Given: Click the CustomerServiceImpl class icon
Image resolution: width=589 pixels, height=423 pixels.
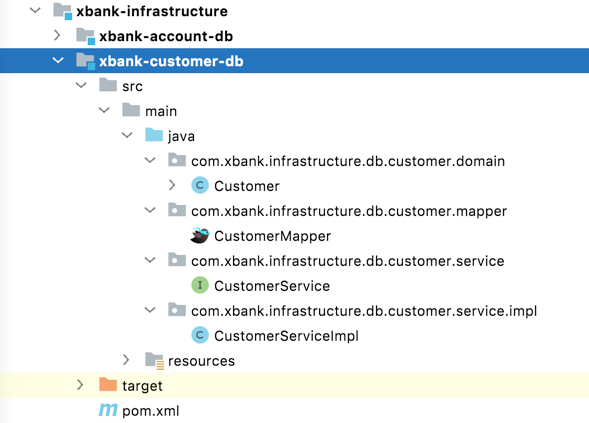Looking at the screenshot, I should 200,335.
